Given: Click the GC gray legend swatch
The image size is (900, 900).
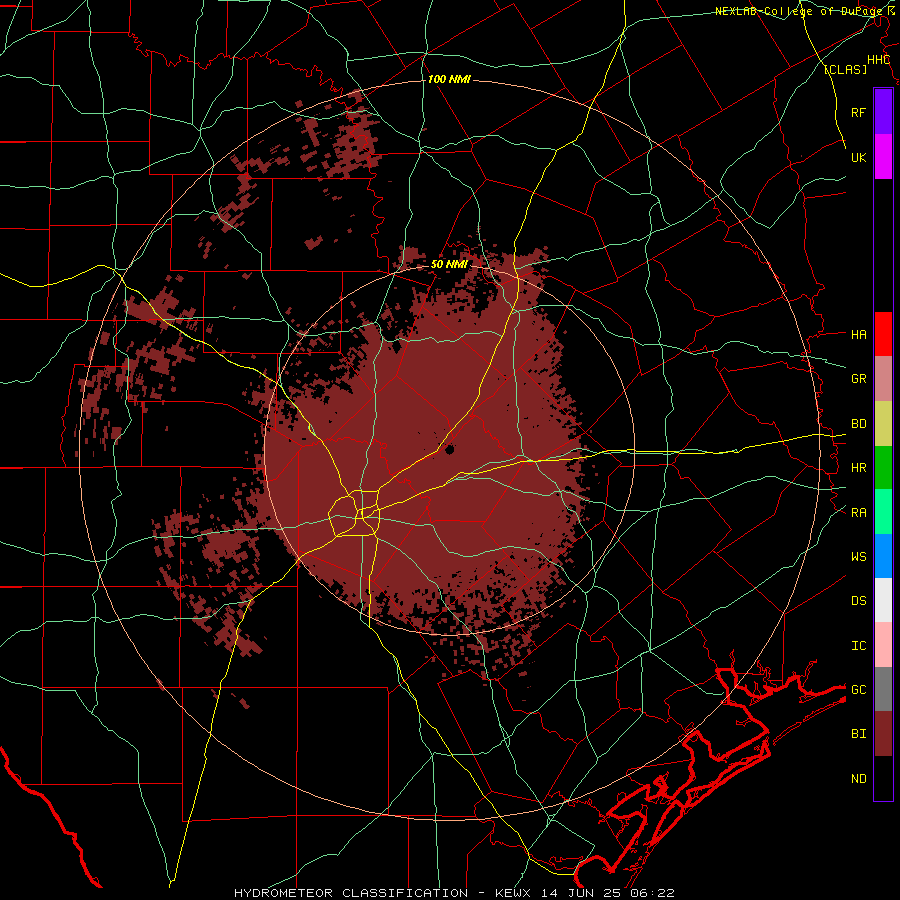Looking at the screenshot, I should (883, 689).
